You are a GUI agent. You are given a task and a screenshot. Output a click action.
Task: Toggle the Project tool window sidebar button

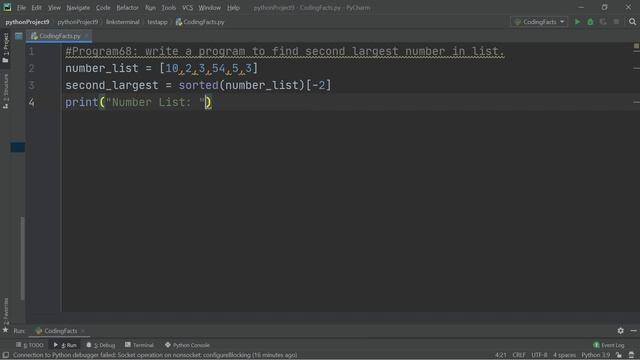(5, 48)
